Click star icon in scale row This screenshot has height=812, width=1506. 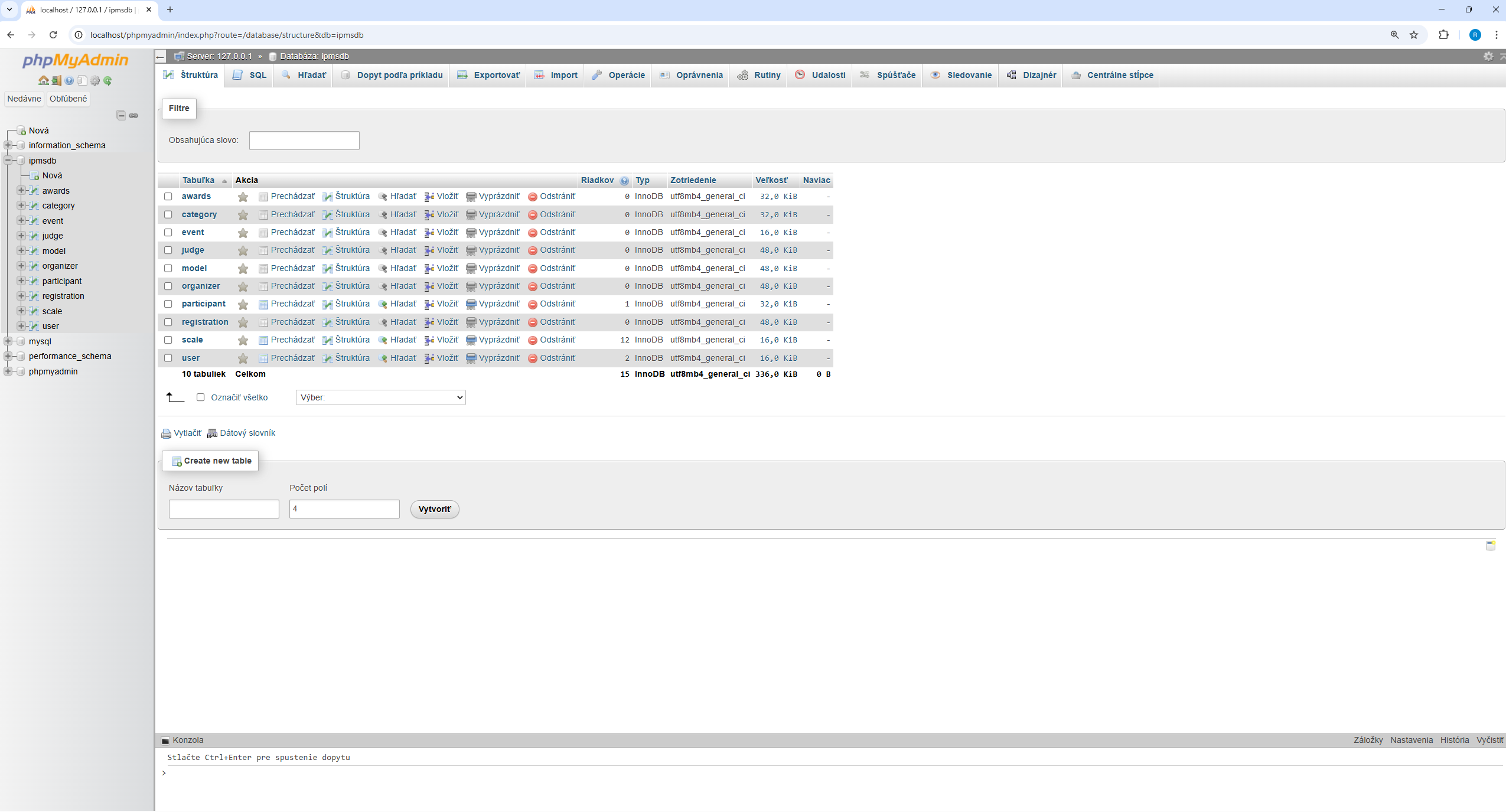243,340
